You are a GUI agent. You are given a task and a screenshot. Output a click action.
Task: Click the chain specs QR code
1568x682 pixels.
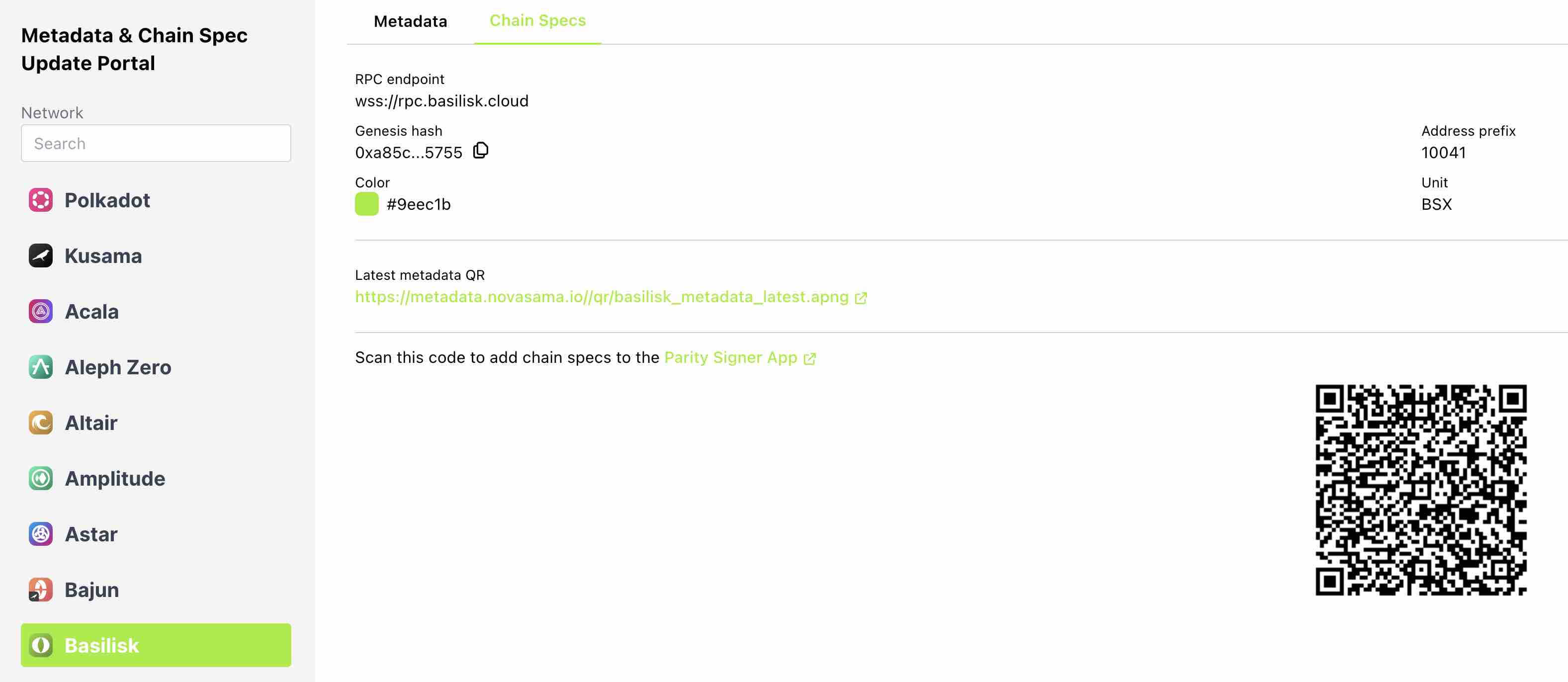coord(1421,490)
